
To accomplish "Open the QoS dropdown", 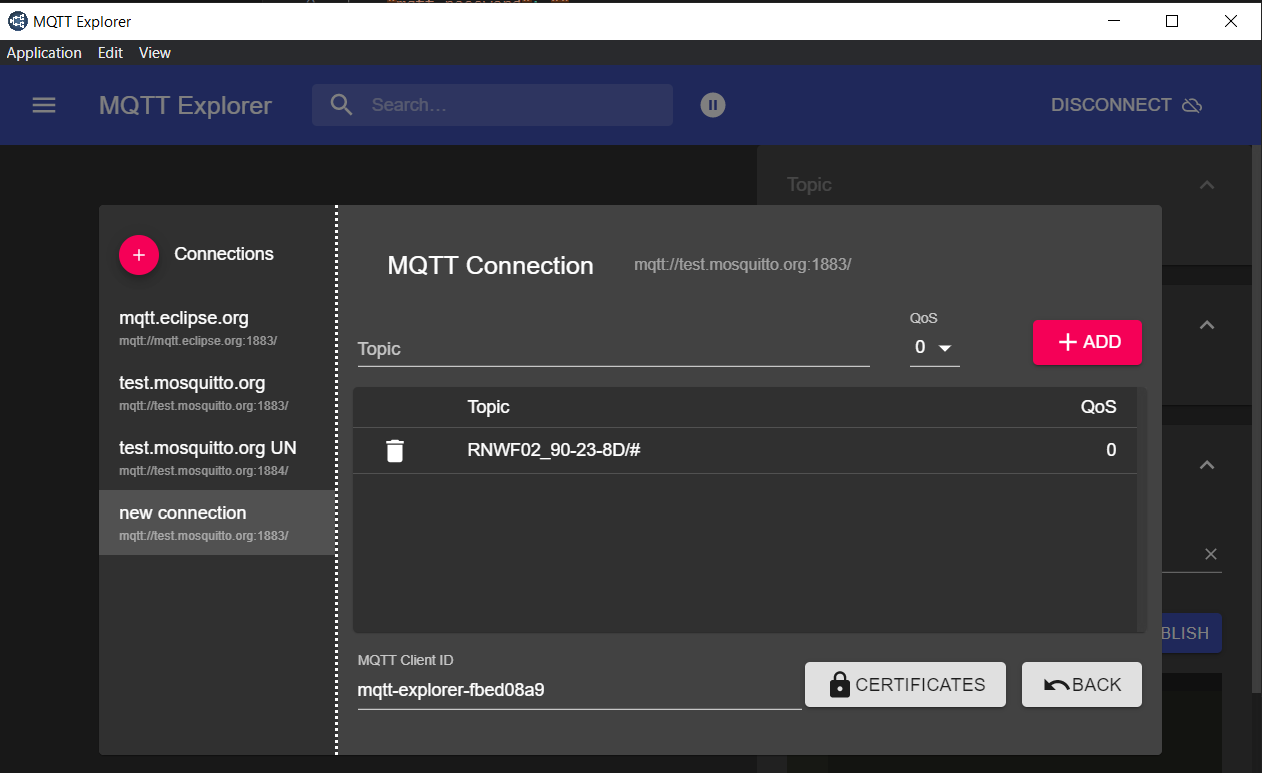I will tap(934, 348).
